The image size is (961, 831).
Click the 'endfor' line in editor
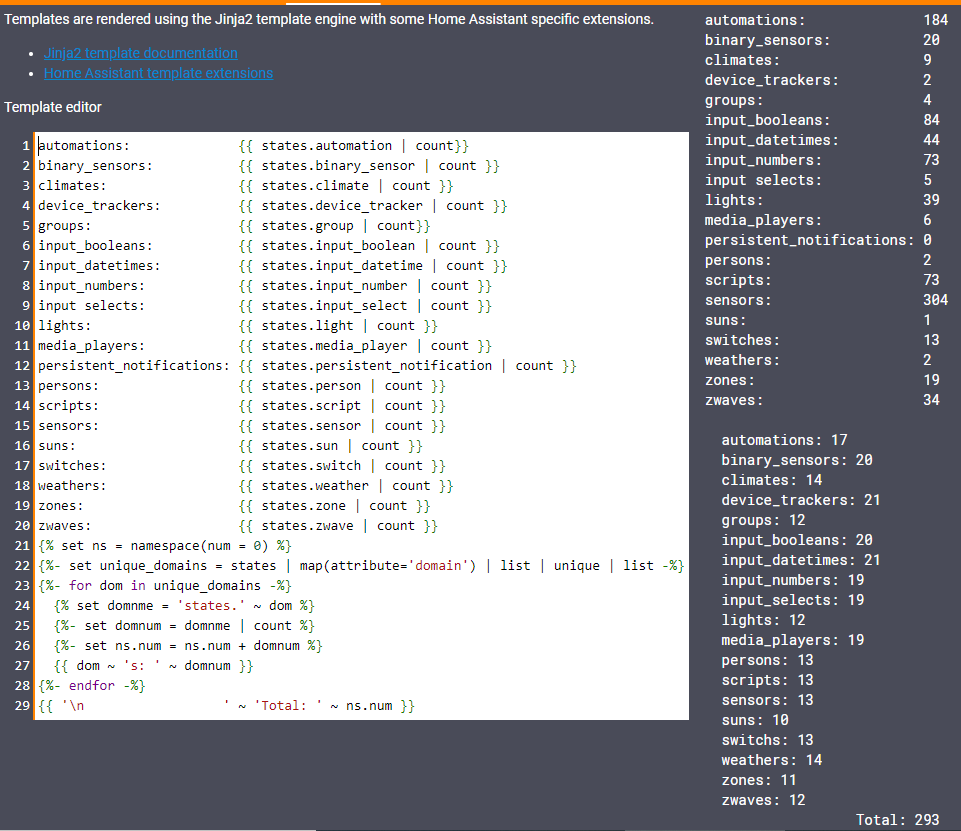click(x=91, y=686)
